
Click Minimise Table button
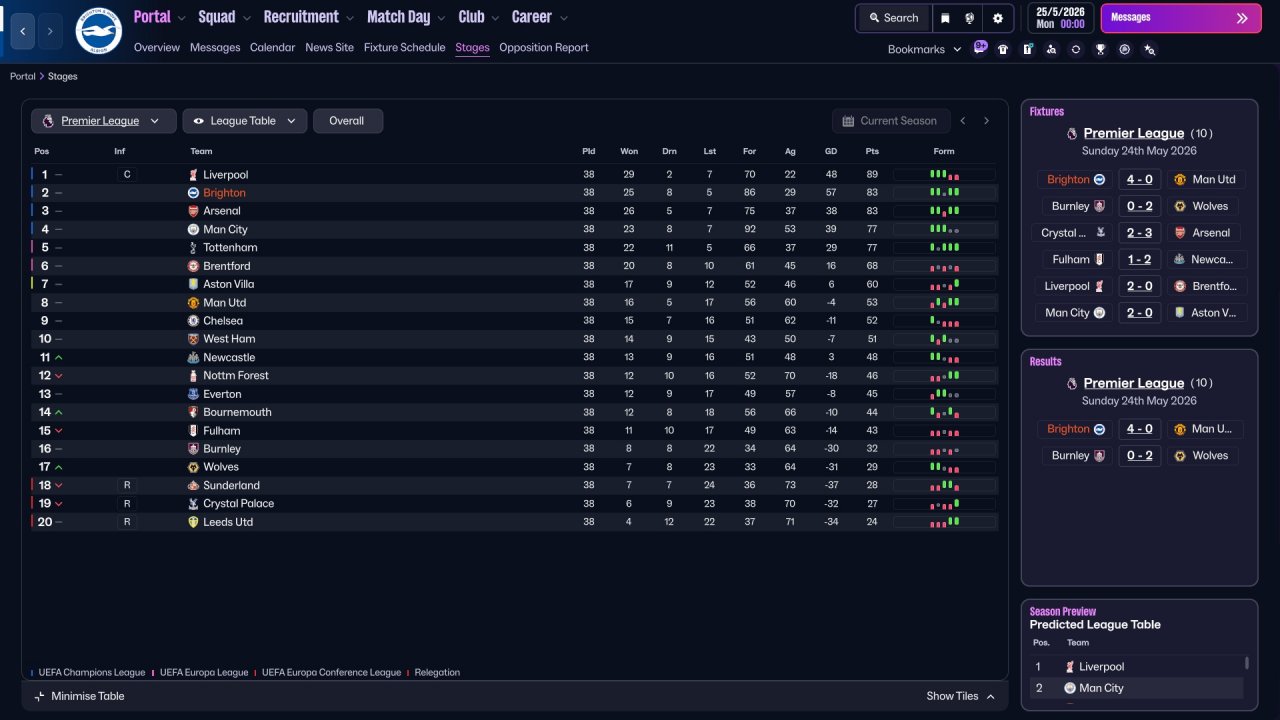[80, 696]
